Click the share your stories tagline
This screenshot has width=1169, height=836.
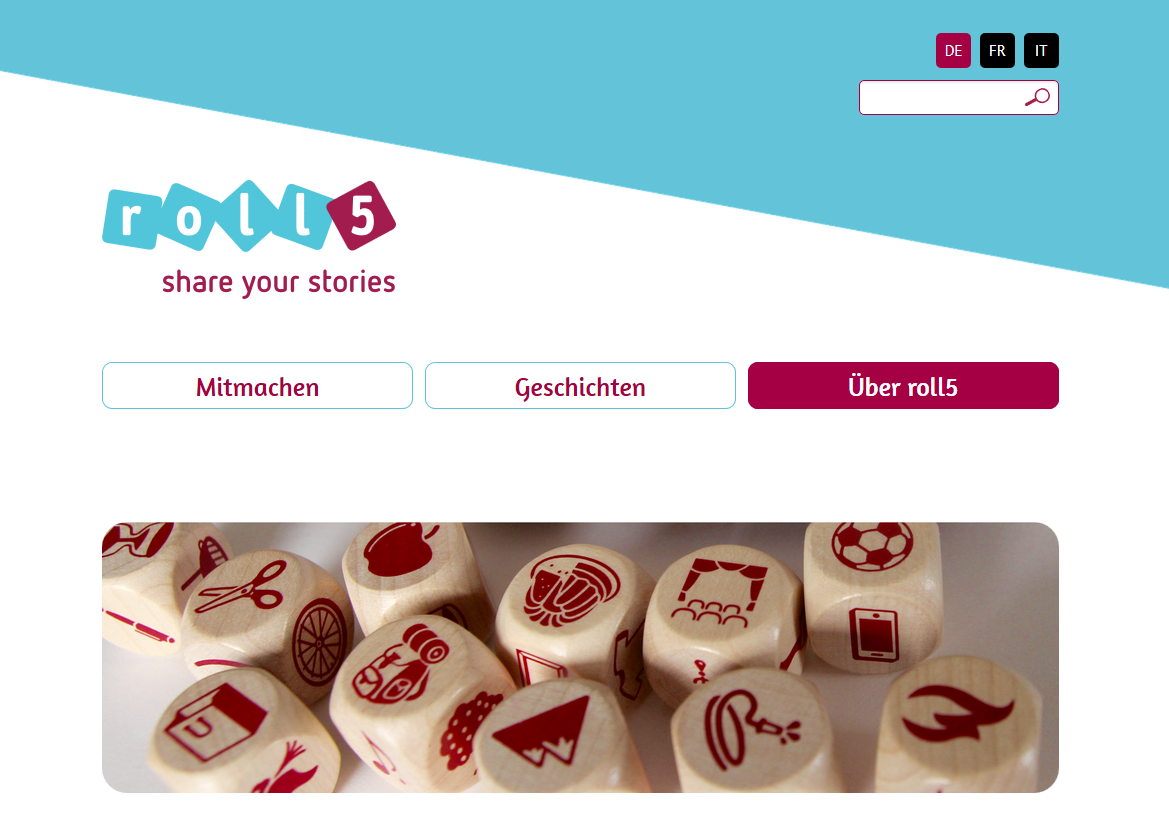(x=279, y=283)
